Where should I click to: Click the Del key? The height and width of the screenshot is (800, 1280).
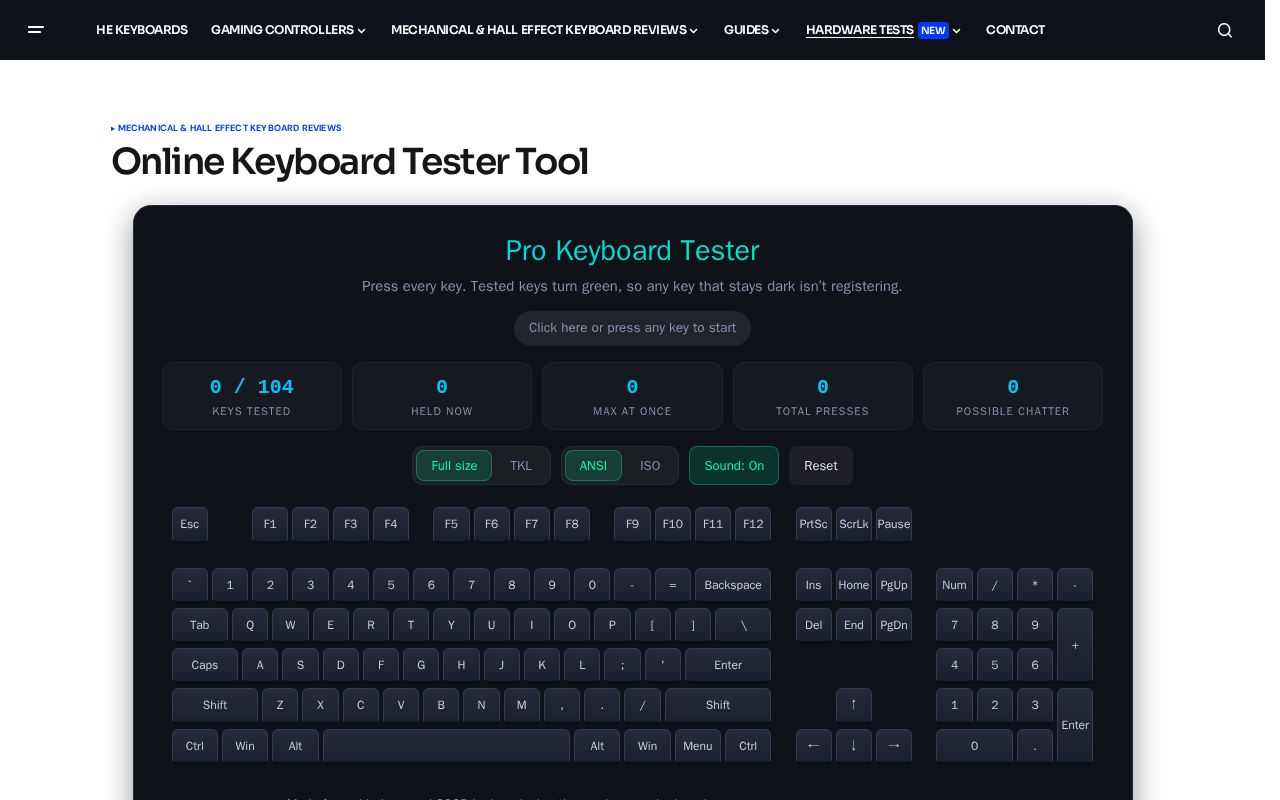(x=814, y=625)
